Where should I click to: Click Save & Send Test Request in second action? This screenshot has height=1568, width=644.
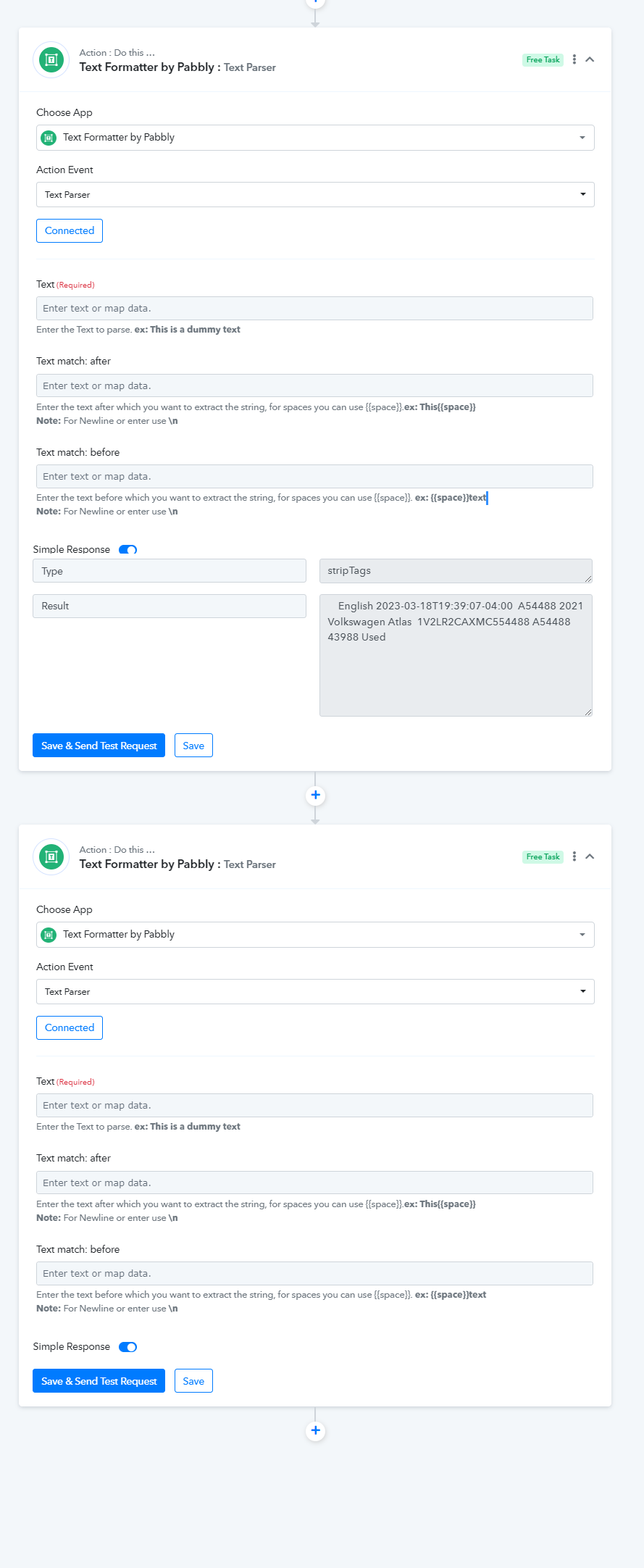pos(99,1381)
